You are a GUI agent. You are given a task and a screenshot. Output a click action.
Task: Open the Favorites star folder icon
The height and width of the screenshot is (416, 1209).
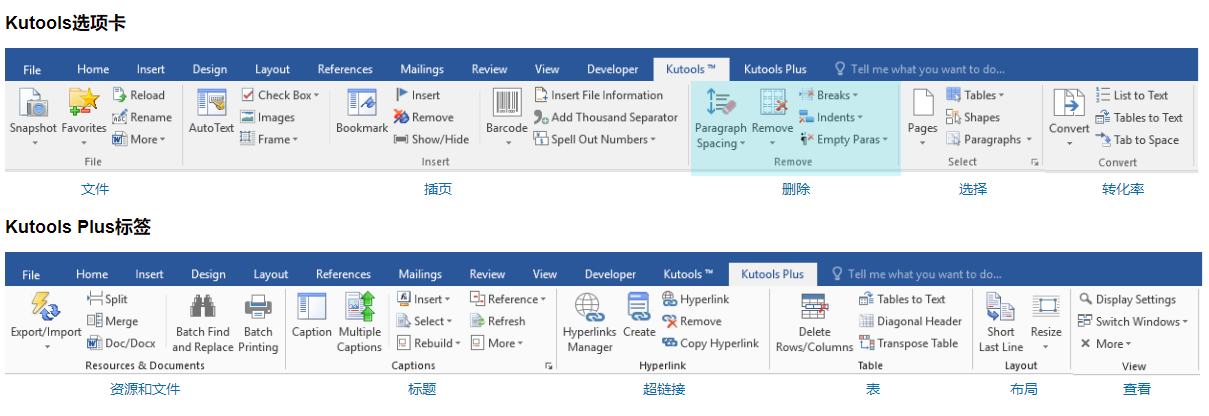click(84, 103)
